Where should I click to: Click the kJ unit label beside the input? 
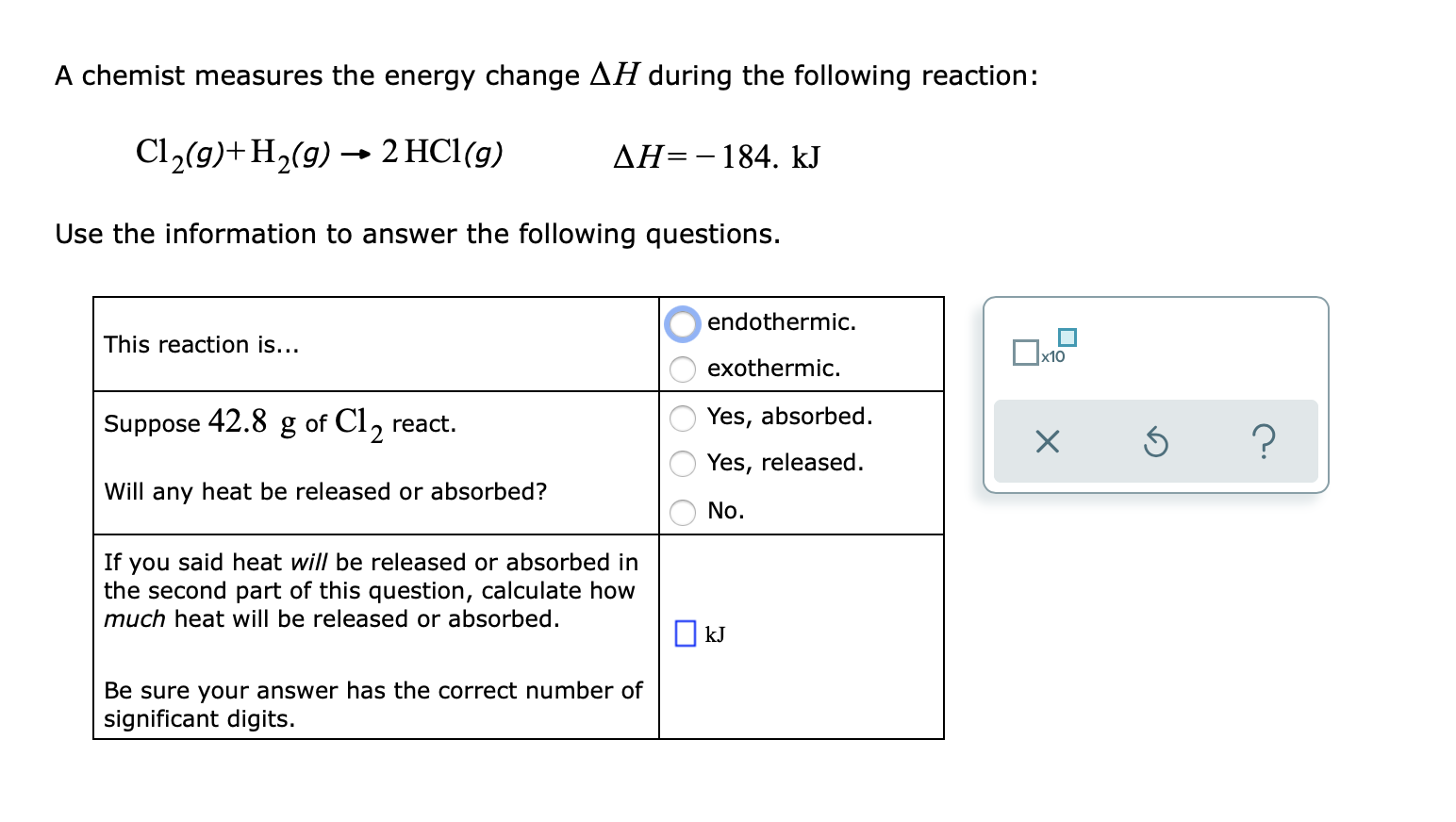pyautogui.click(x=716, y=634)
